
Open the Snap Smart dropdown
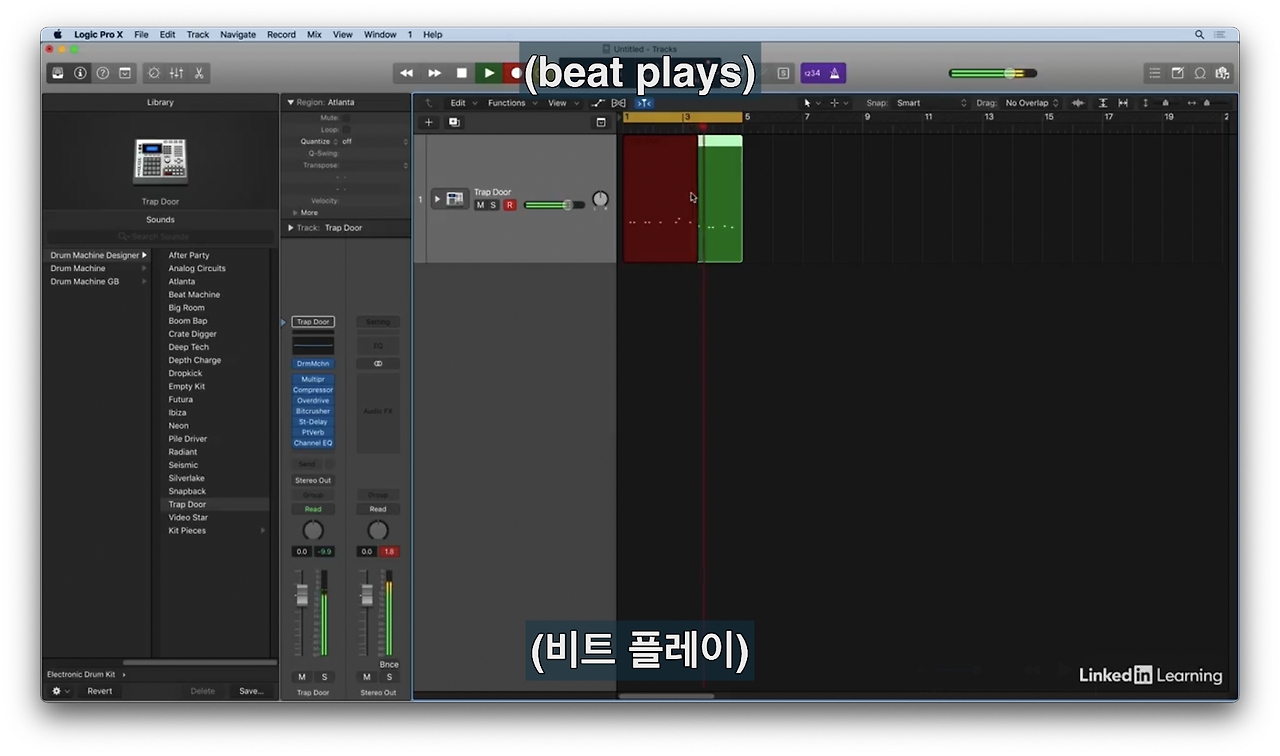931,103
